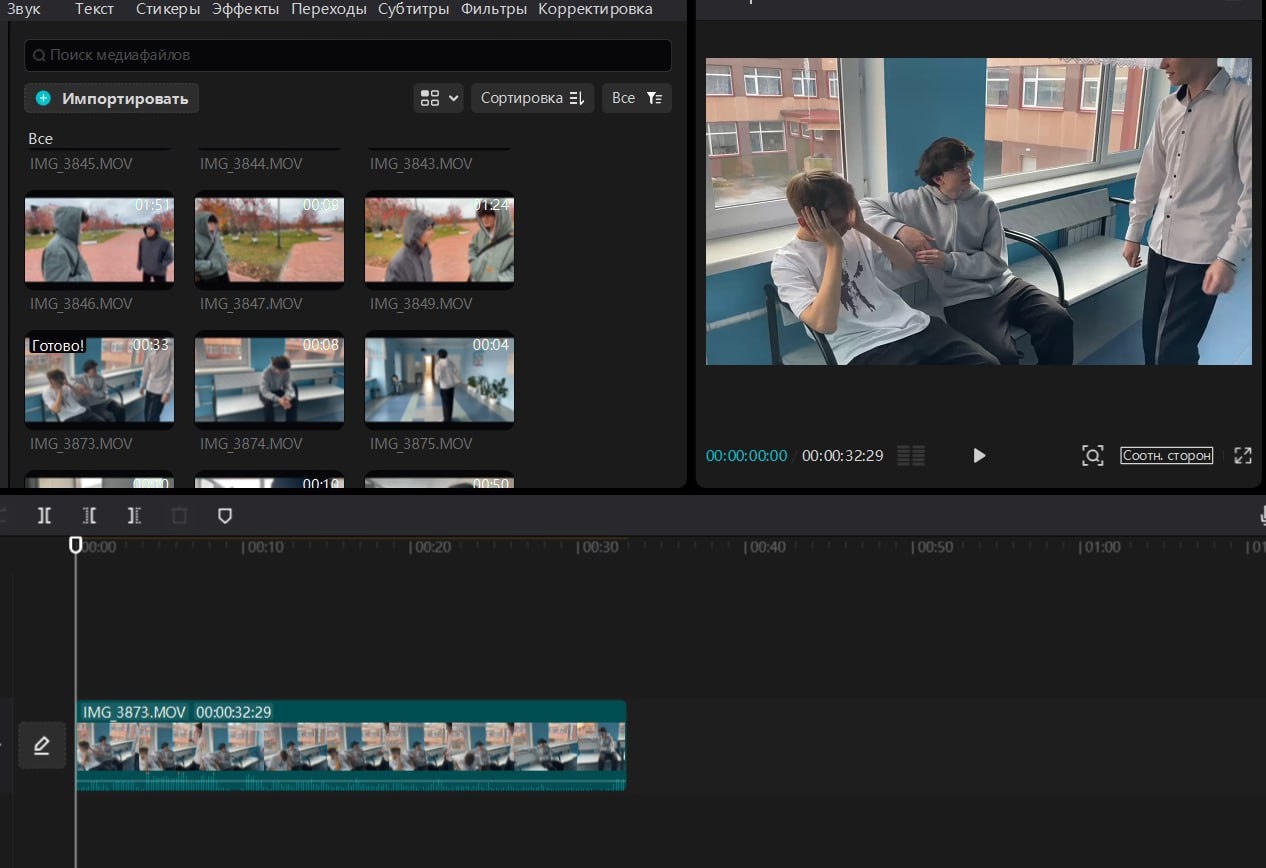Image resolution: width=1266 pixels, height=868 pixels.
Task: Click the timeline playhead handle
Action: pyautogui.click(x=75, y=544)
